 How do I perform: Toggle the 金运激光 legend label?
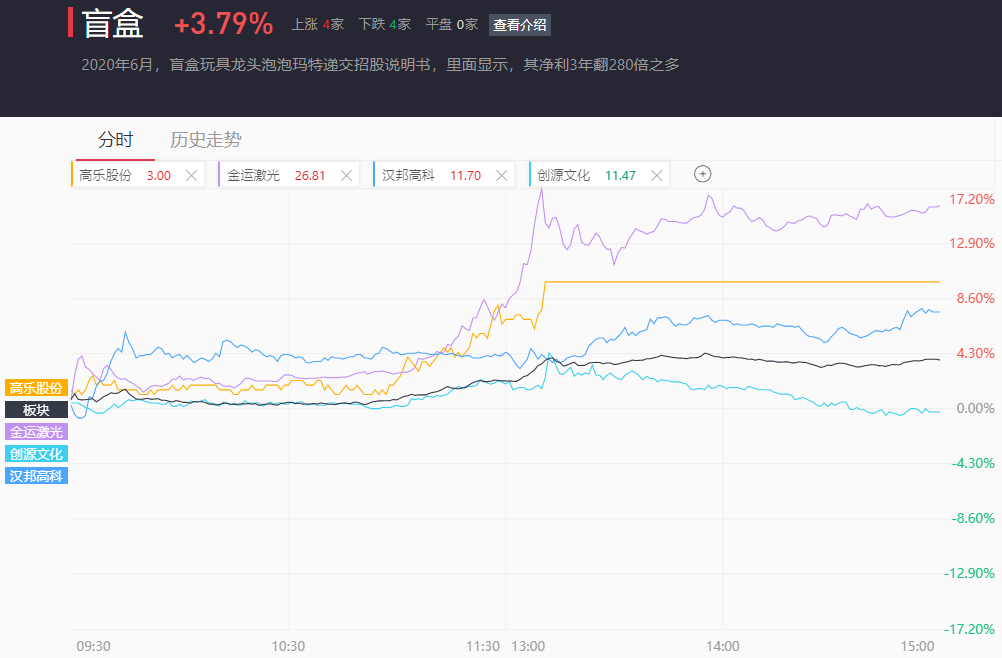[x=37, y=432]
